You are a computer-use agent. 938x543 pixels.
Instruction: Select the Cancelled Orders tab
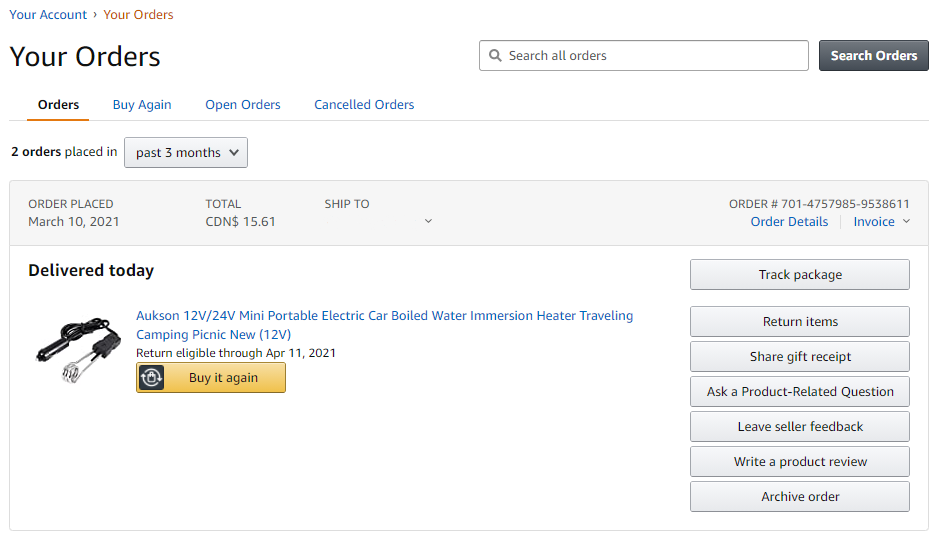(x=364, y=105)
